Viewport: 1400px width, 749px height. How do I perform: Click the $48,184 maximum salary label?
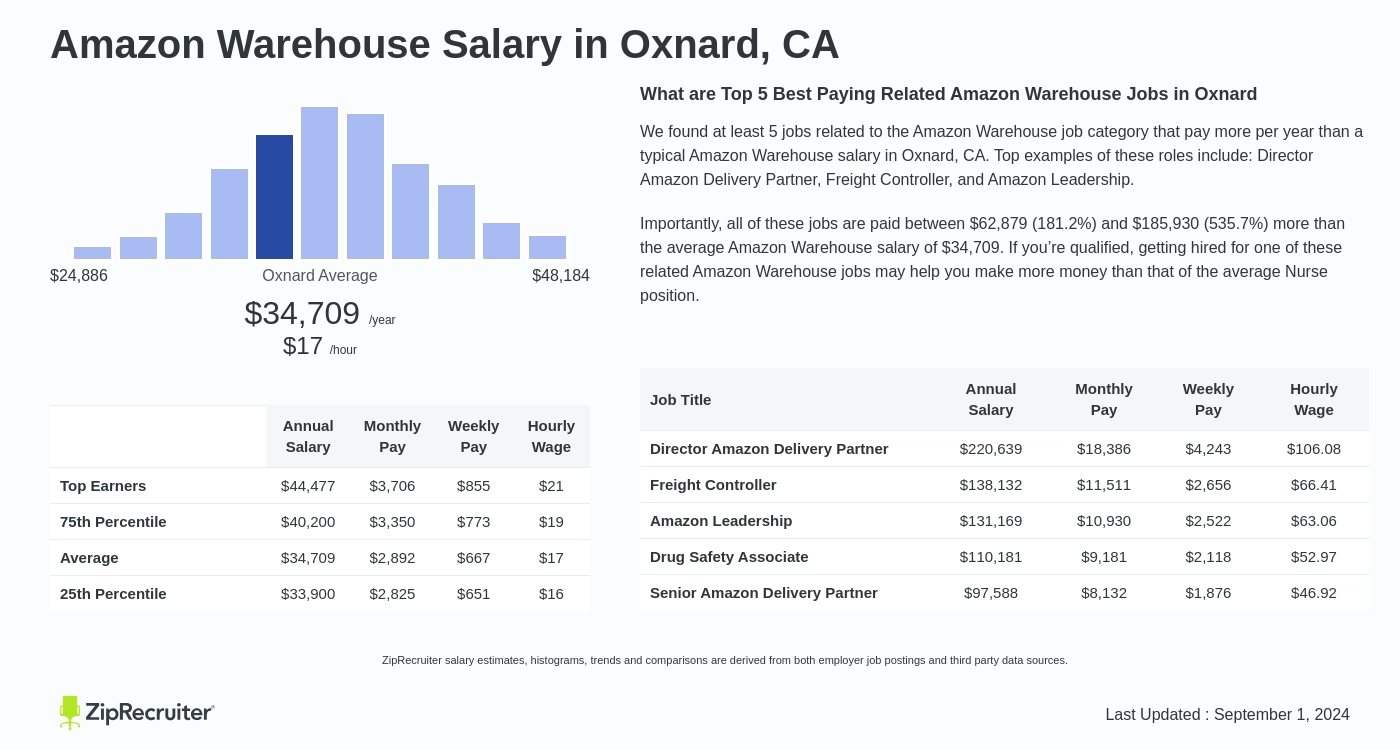point(561,276)
